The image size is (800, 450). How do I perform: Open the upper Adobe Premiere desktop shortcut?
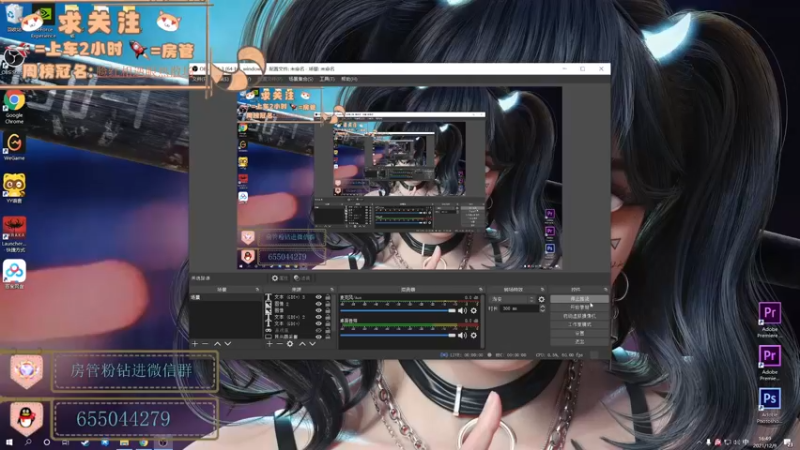click(769, 320)
